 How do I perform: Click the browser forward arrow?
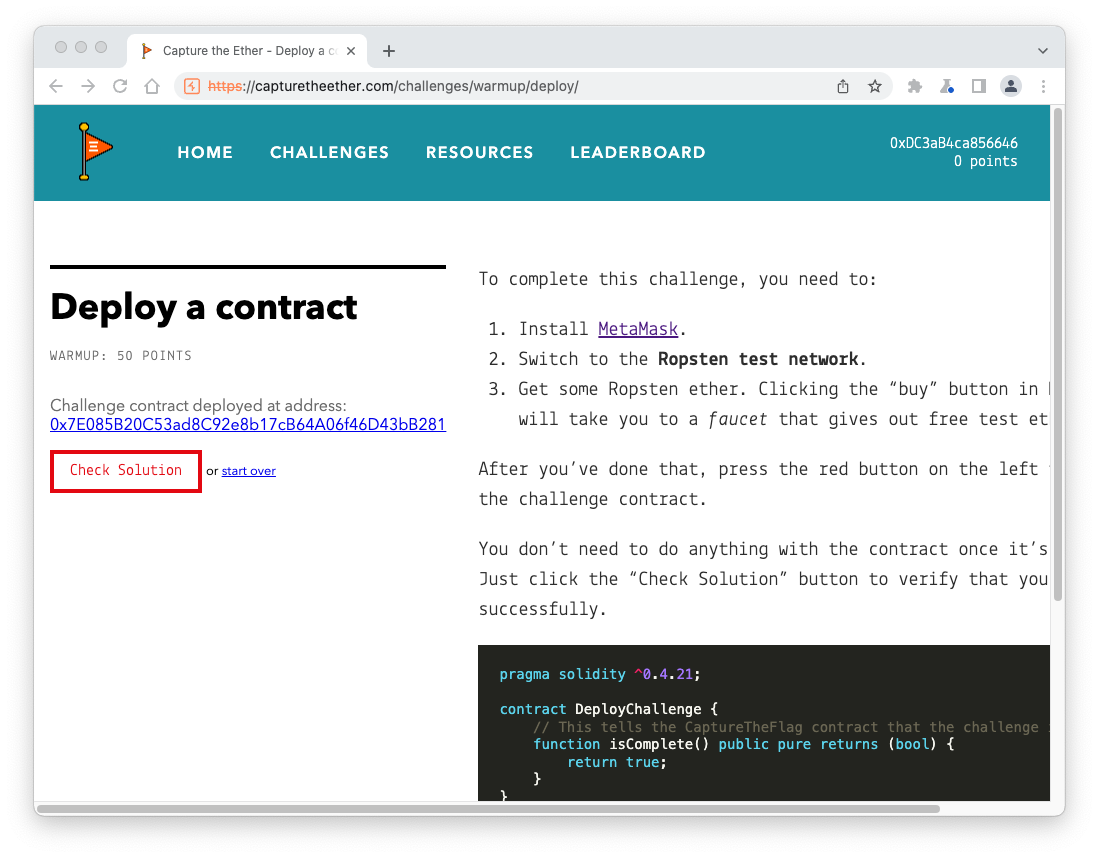click(88, 86)
